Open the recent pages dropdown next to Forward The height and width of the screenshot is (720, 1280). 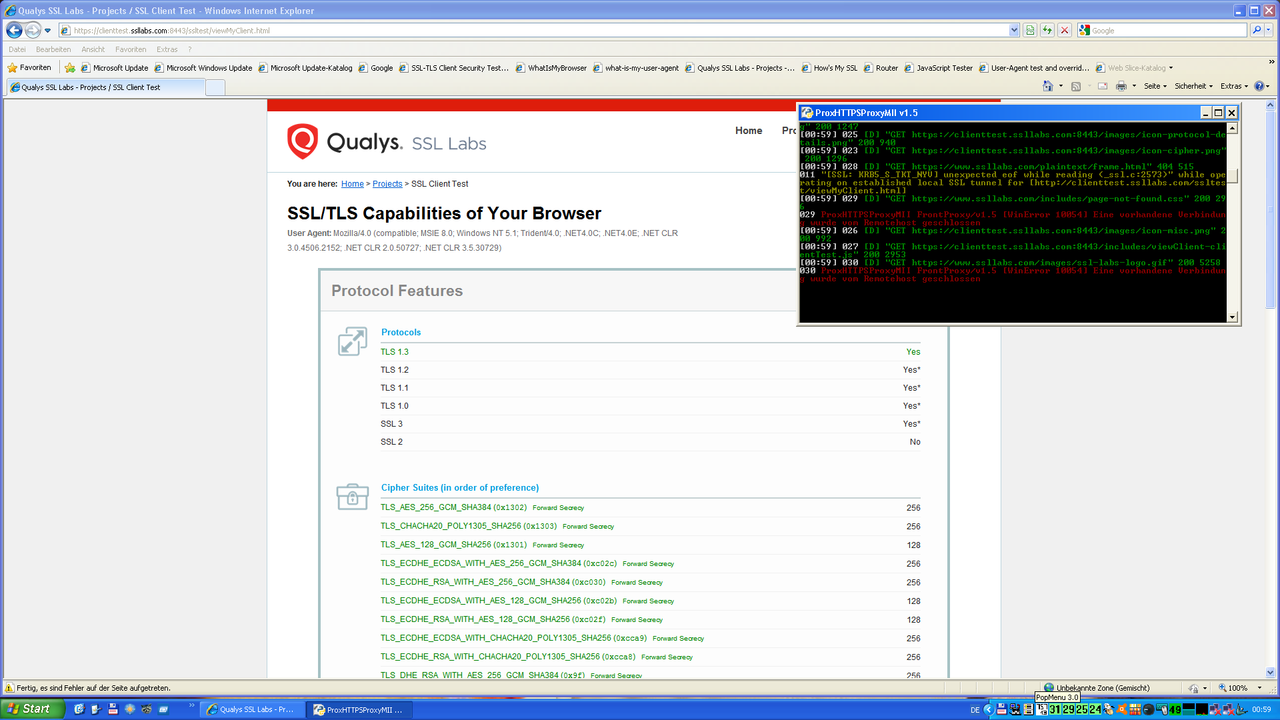point(48,31)
